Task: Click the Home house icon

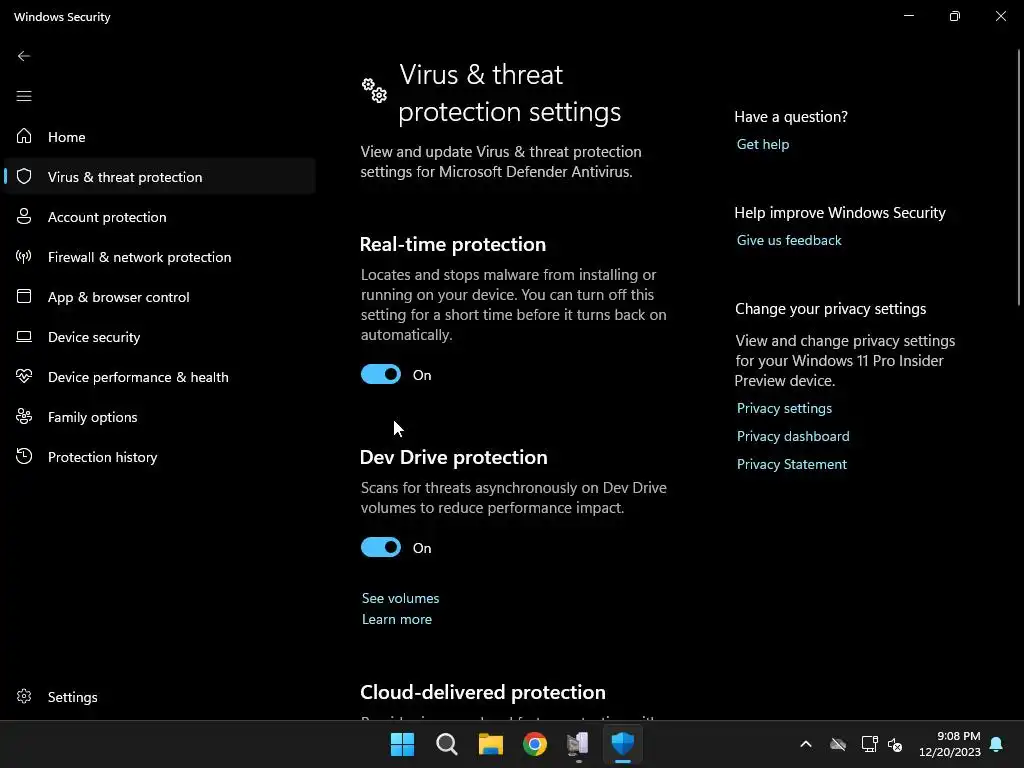Action: [24, 136]
